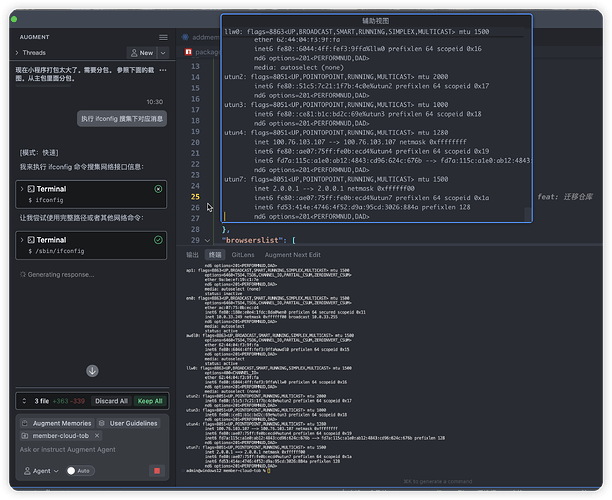
Task: Stop generation with the red stop button
Action: tap(157, 471)
